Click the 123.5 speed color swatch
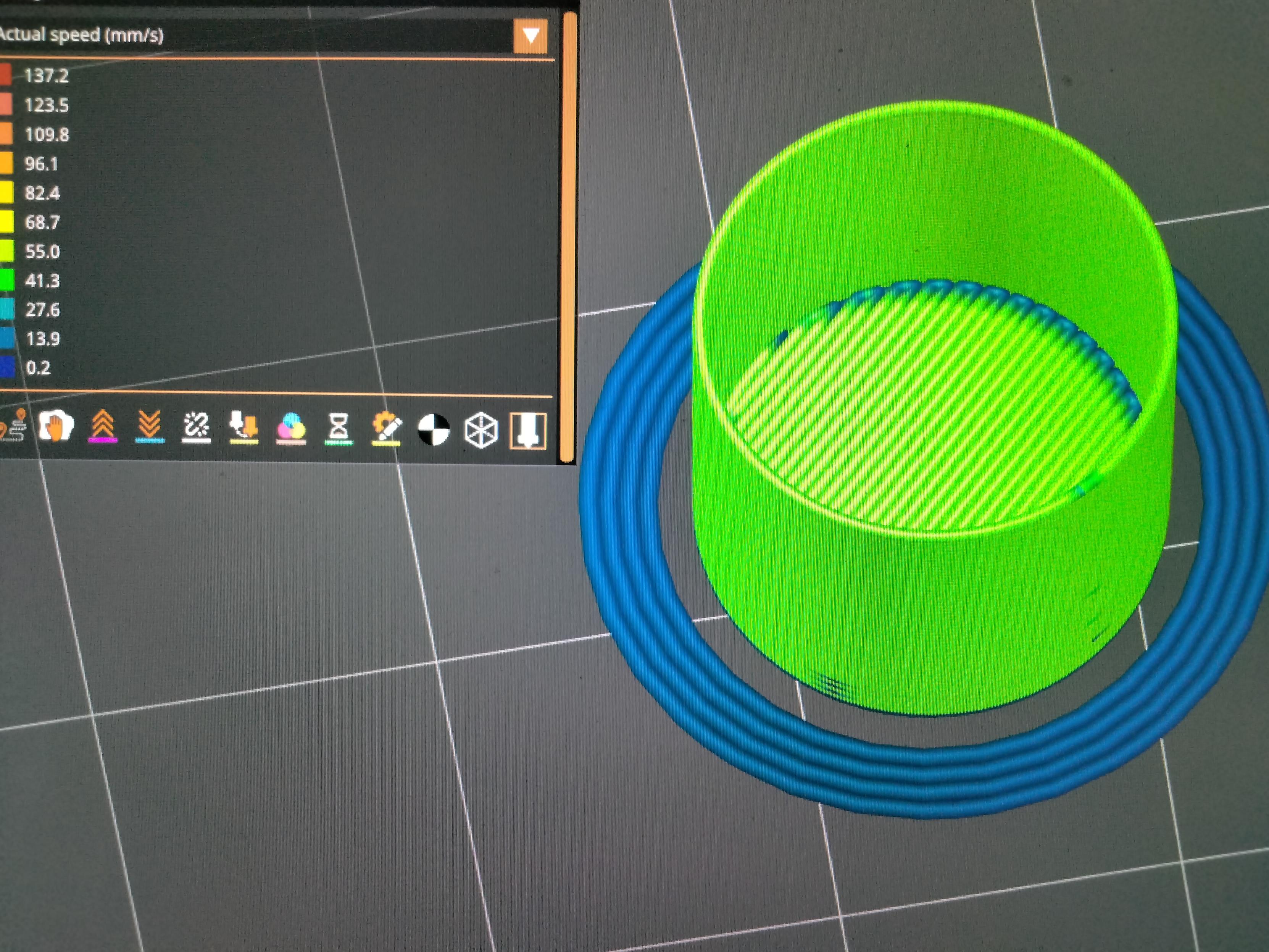This screenshot has height=952, width=1269. (x=6, y=105)
